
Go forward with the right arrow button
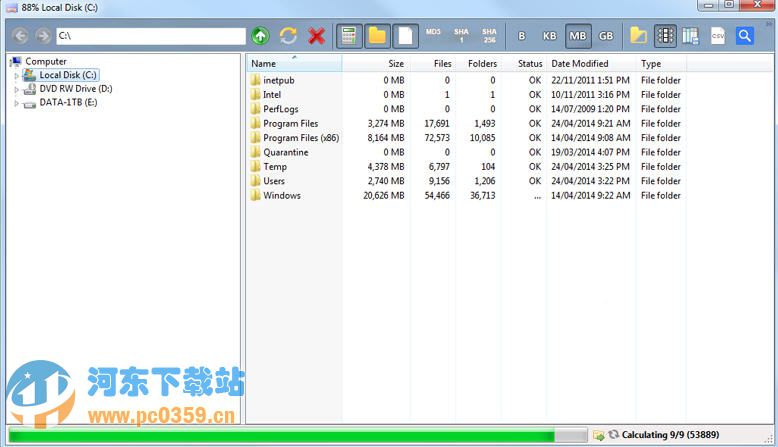tap(43, 36)
